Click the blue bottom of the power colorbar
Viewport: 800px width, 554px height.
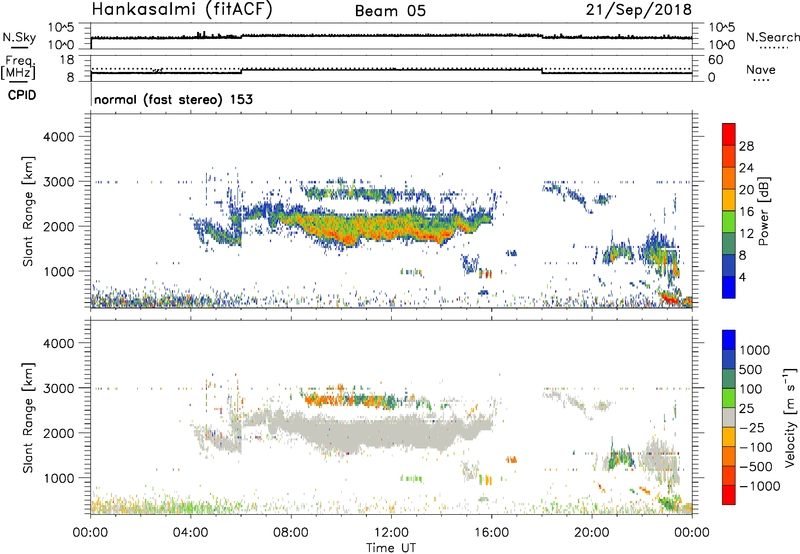pyautogui.click(x=729, y=287)
